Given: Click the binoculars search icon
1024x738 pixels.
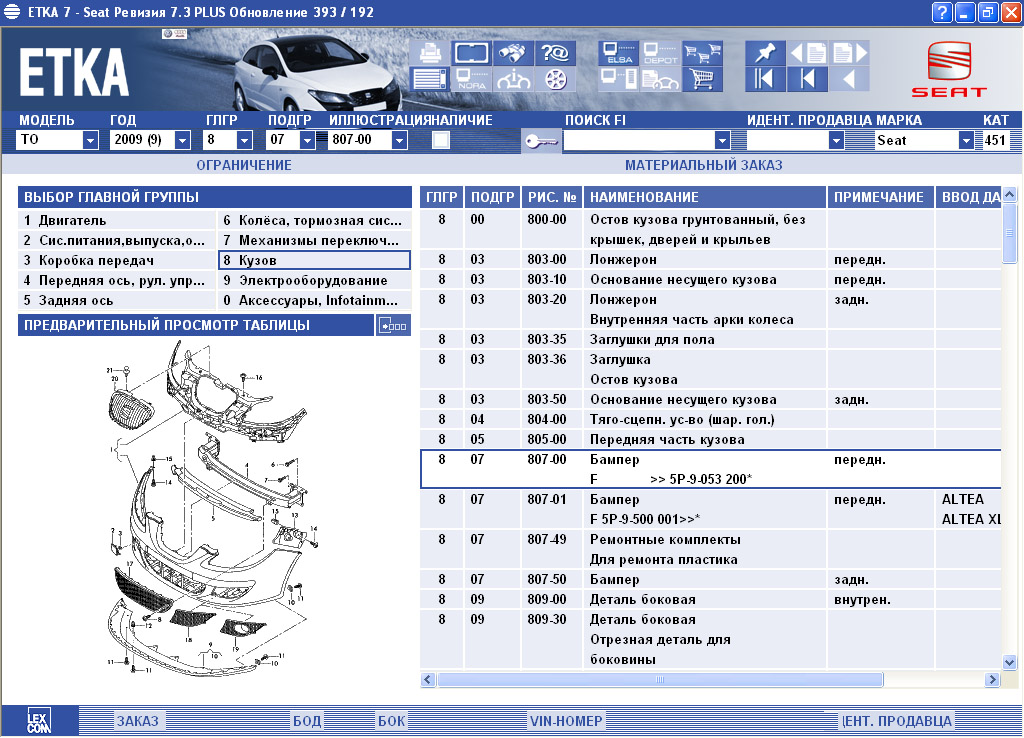Looking at the screenshot, I should coord(513,52).
